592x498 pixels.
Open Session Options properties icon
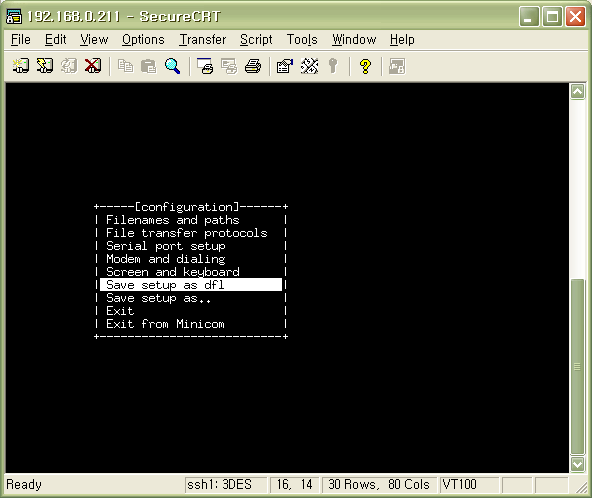click(x=285, y=66)
